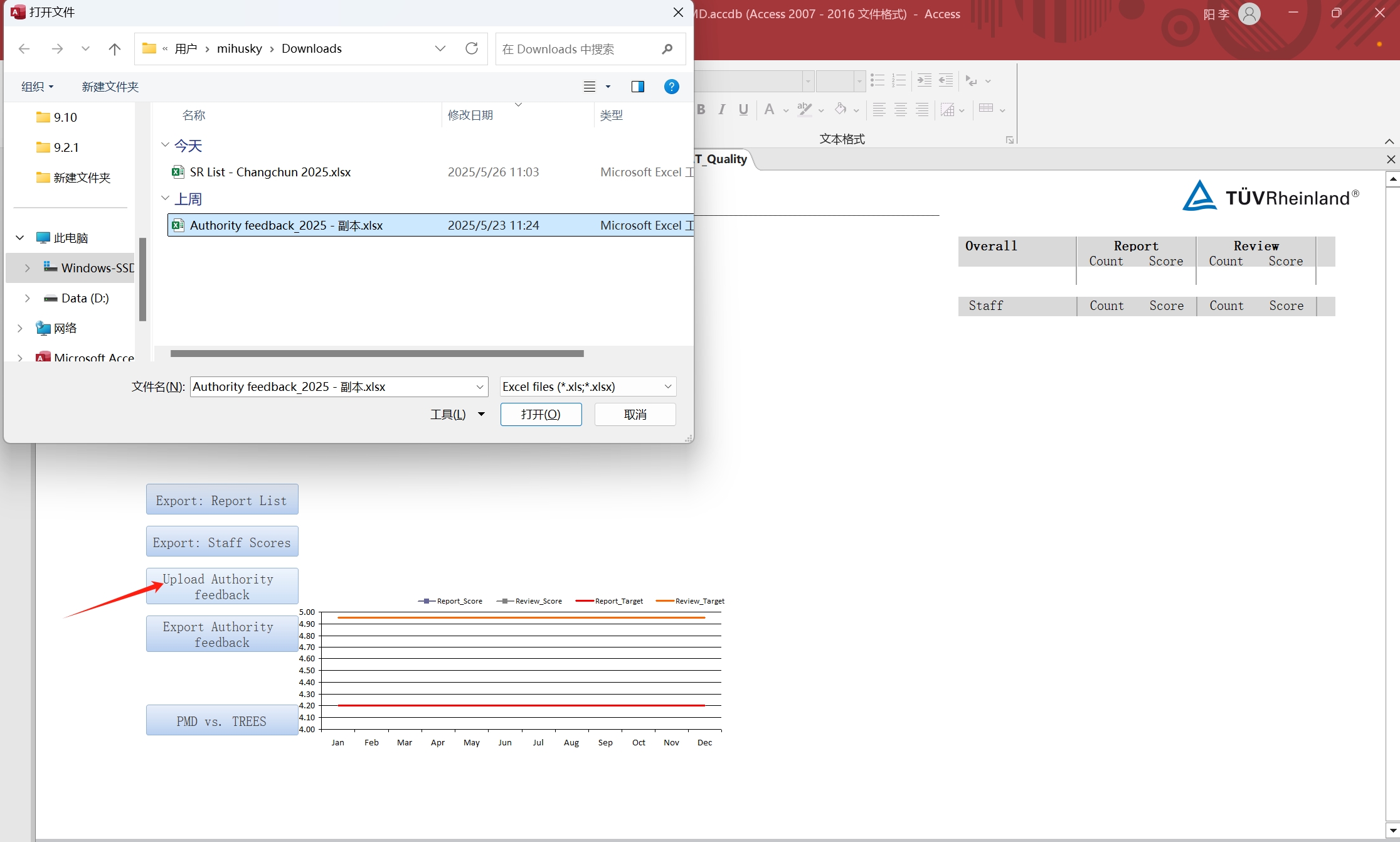
Task: Toggle bold formatting in Access ribbon
Action: [701, 110]
